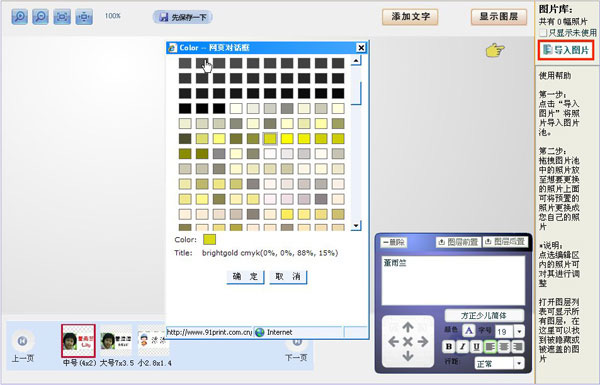Click the Color preview swatch beside Color label

(x=209, y=240)
